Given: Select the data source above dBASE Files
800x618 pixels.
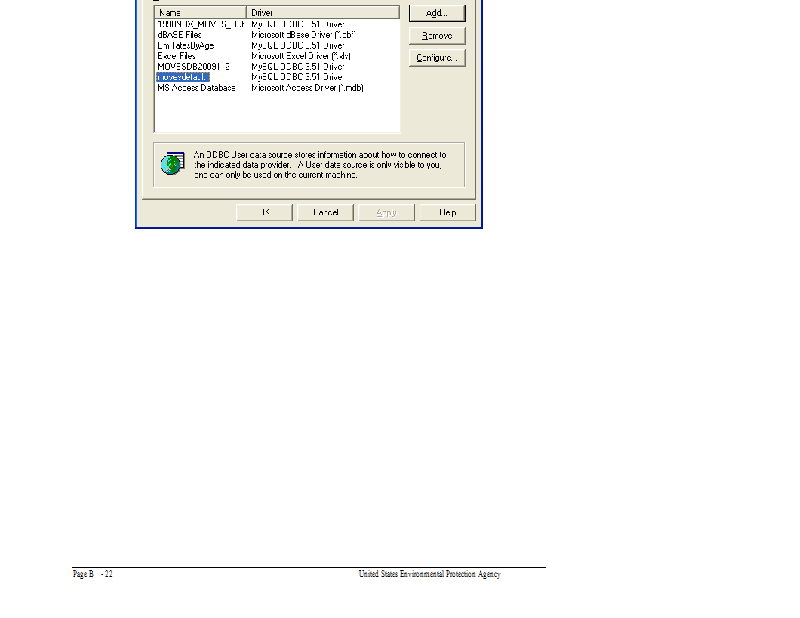Looking at the screenshot, I should [x=200, y=24].
